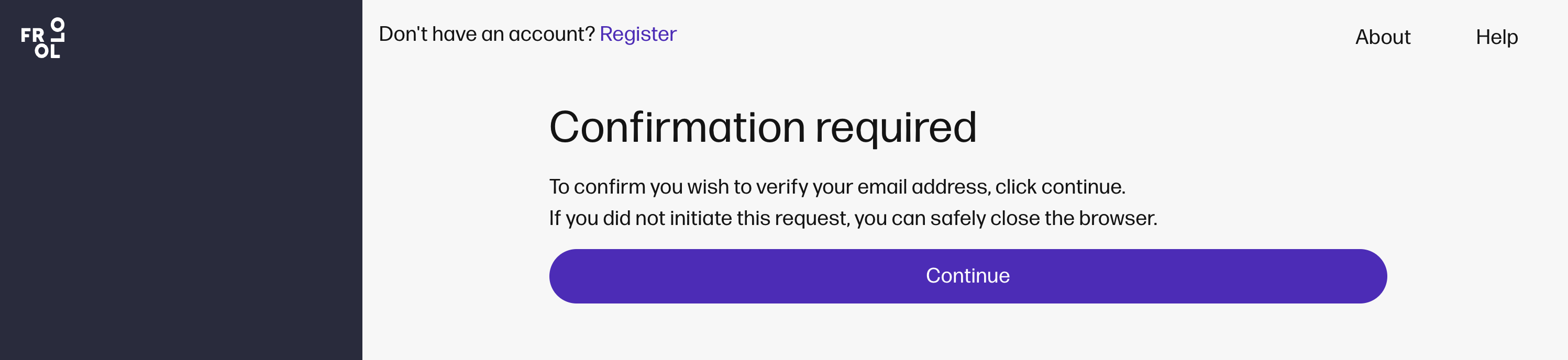The image size is (1568, 360).
Task: Click the Frollo logo in the sidebar
Action: pyautogui.click(x=42, y=38)
